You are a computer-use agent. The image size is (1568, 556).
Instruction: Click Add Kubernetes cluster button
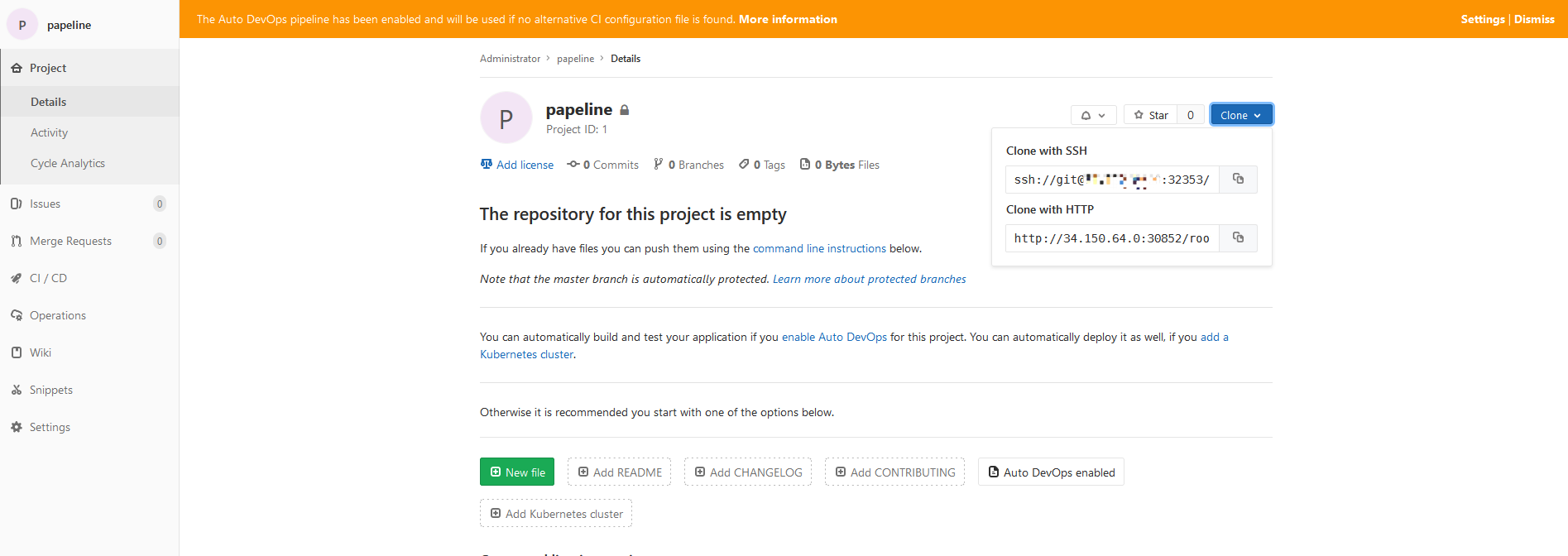click(556, 513)
